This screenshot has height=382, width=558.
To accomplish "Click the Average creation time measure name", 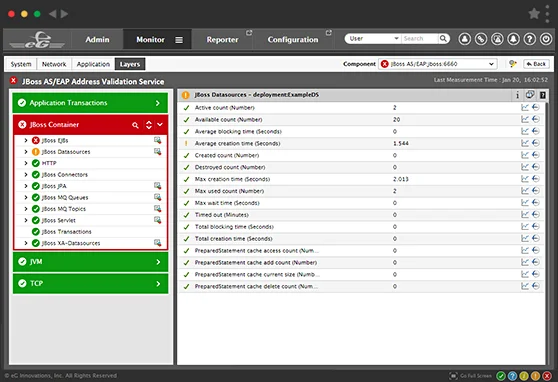I will [x=237, y=143].
